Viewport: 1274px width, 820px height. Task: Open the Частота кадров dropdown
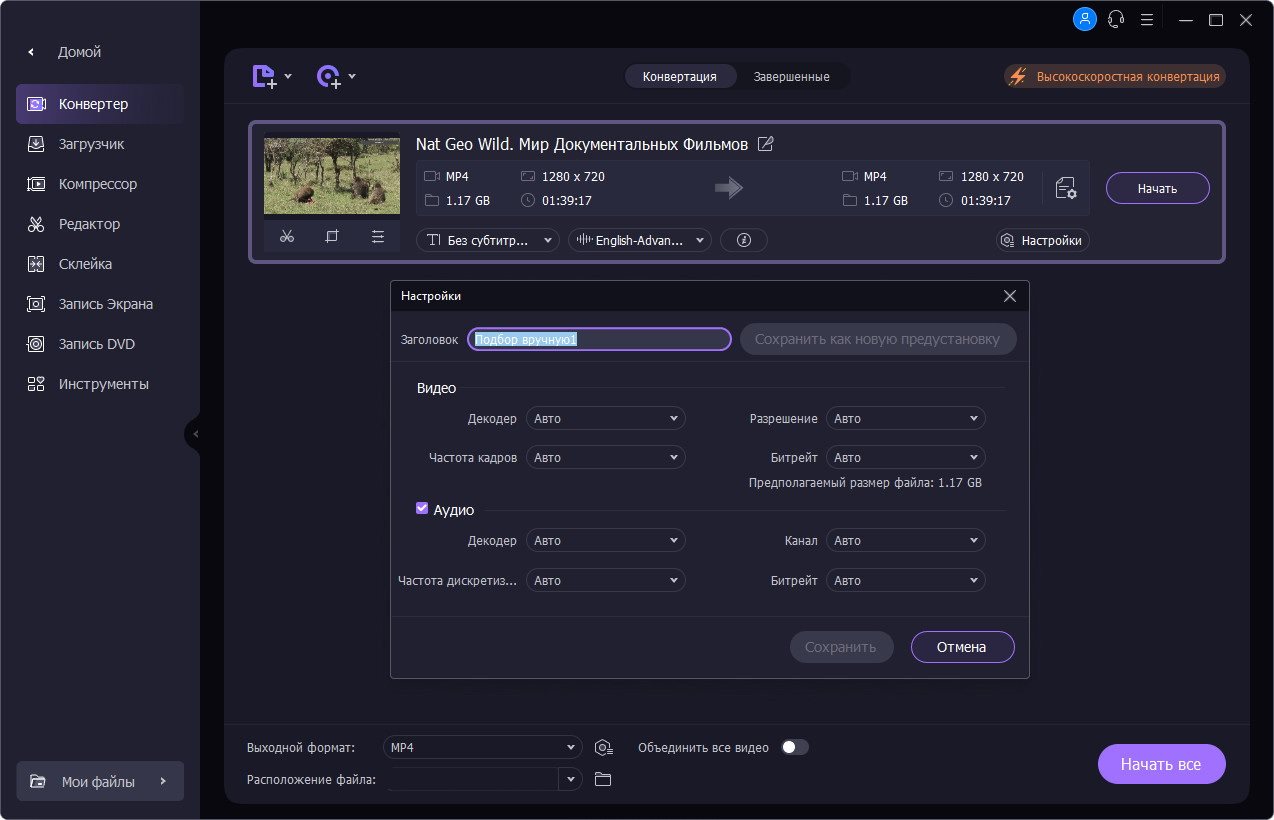(x=606, y=457)
